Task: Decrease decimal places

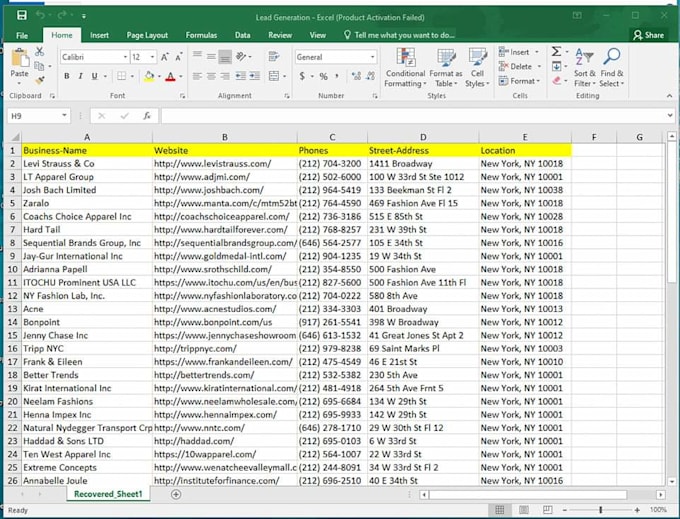Action: [x=370, y=76]
